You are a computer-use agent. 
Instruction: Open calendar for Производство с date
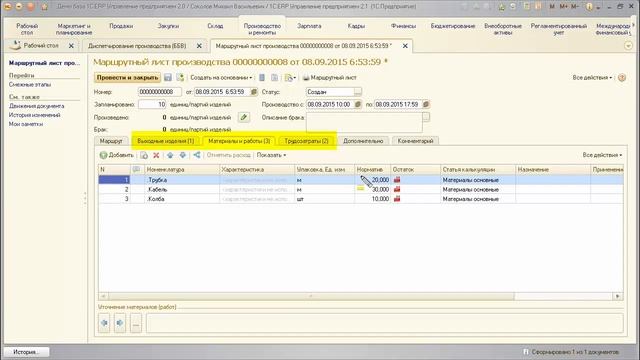pyautogui.click(x=358, y=104)
